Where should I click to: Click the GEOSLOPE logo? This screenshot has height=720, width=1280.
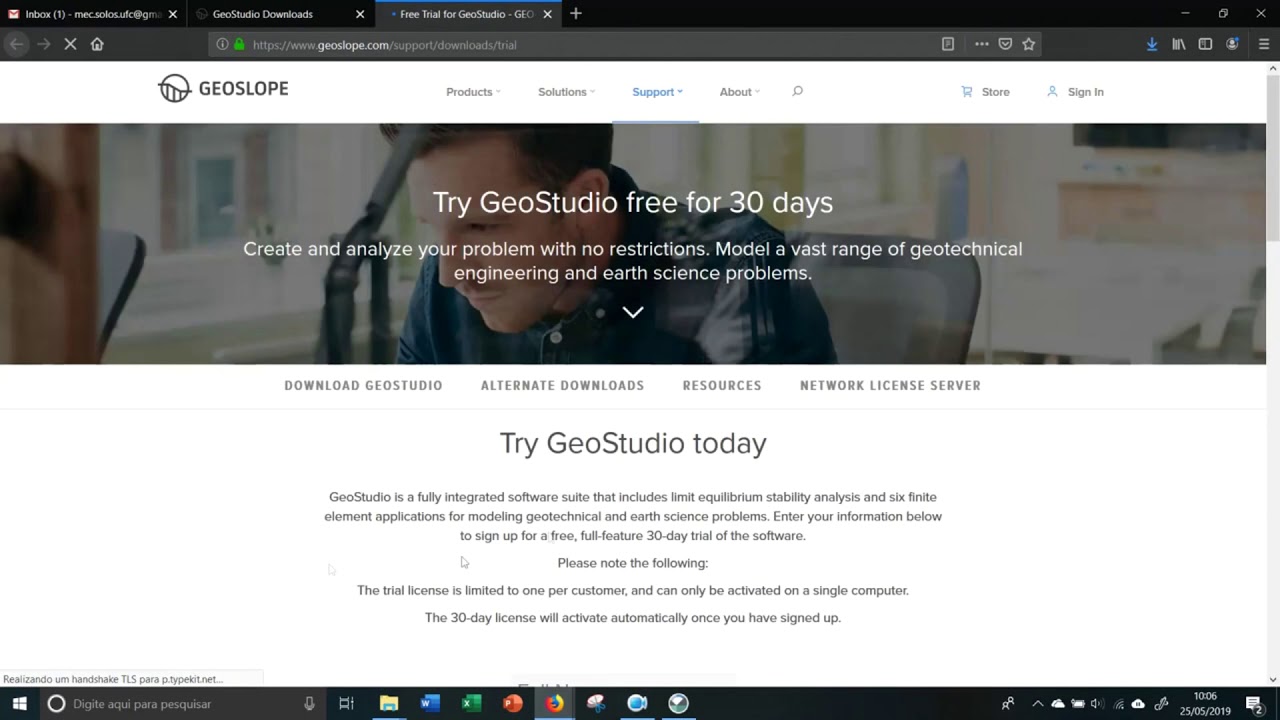223,89
